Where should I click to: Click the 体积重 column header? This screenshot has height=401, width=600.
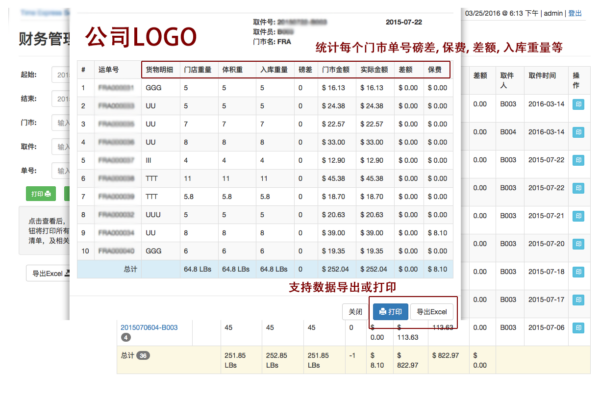[x=232, y=70]
